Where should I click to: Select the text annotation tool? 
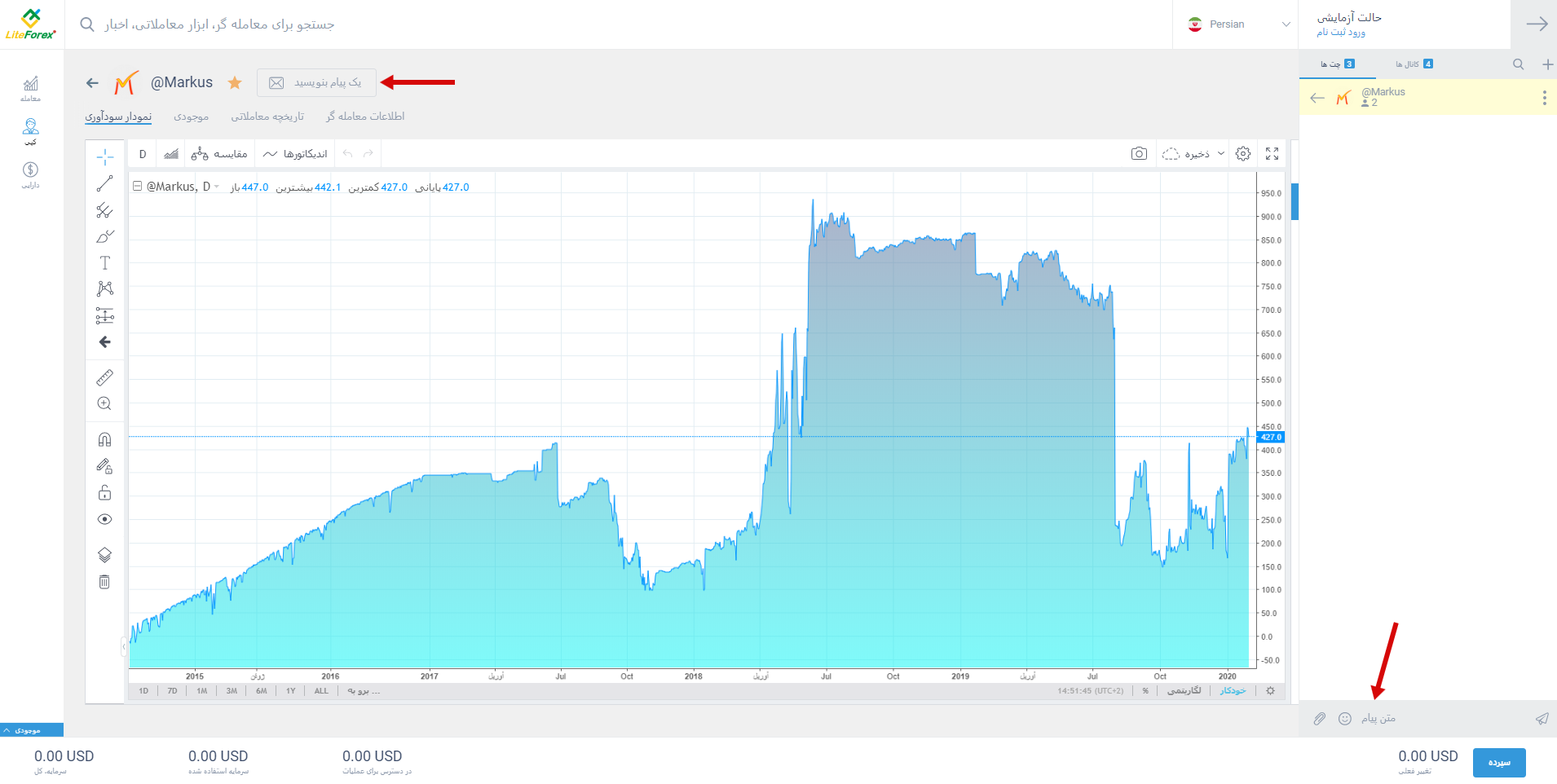point(104,262)
